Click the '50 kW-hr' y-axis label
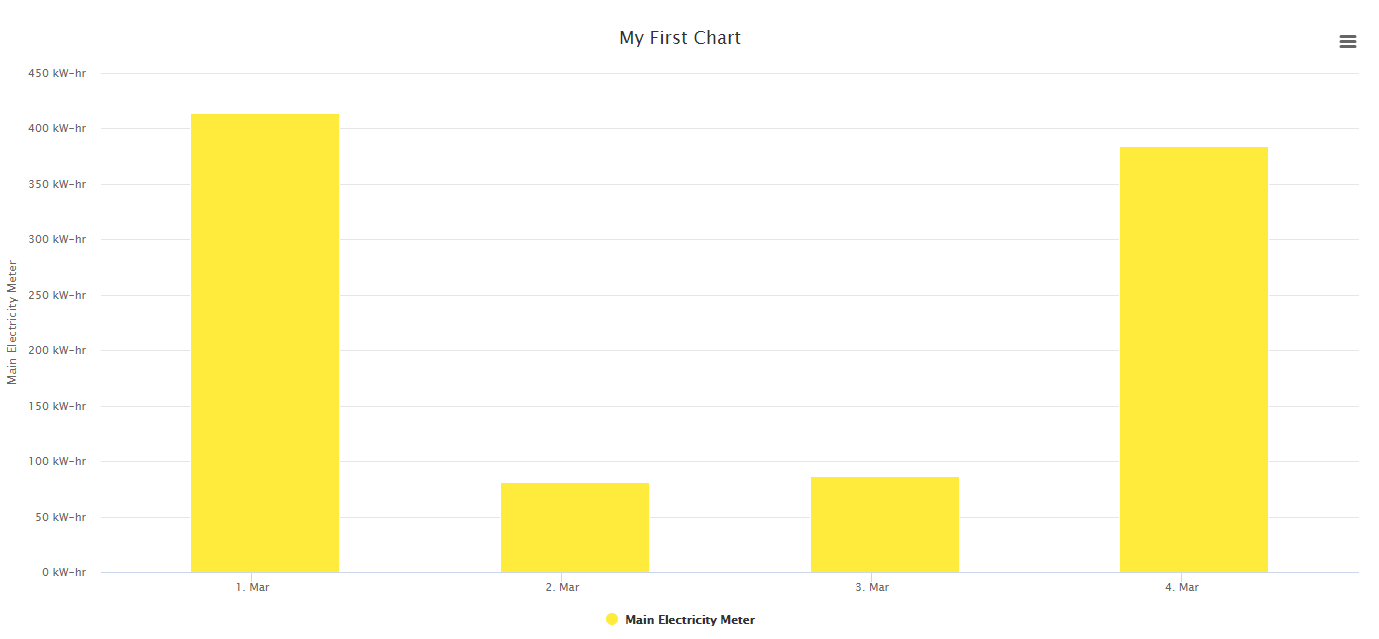The image size is (1379, 639). tap(59, 517)
